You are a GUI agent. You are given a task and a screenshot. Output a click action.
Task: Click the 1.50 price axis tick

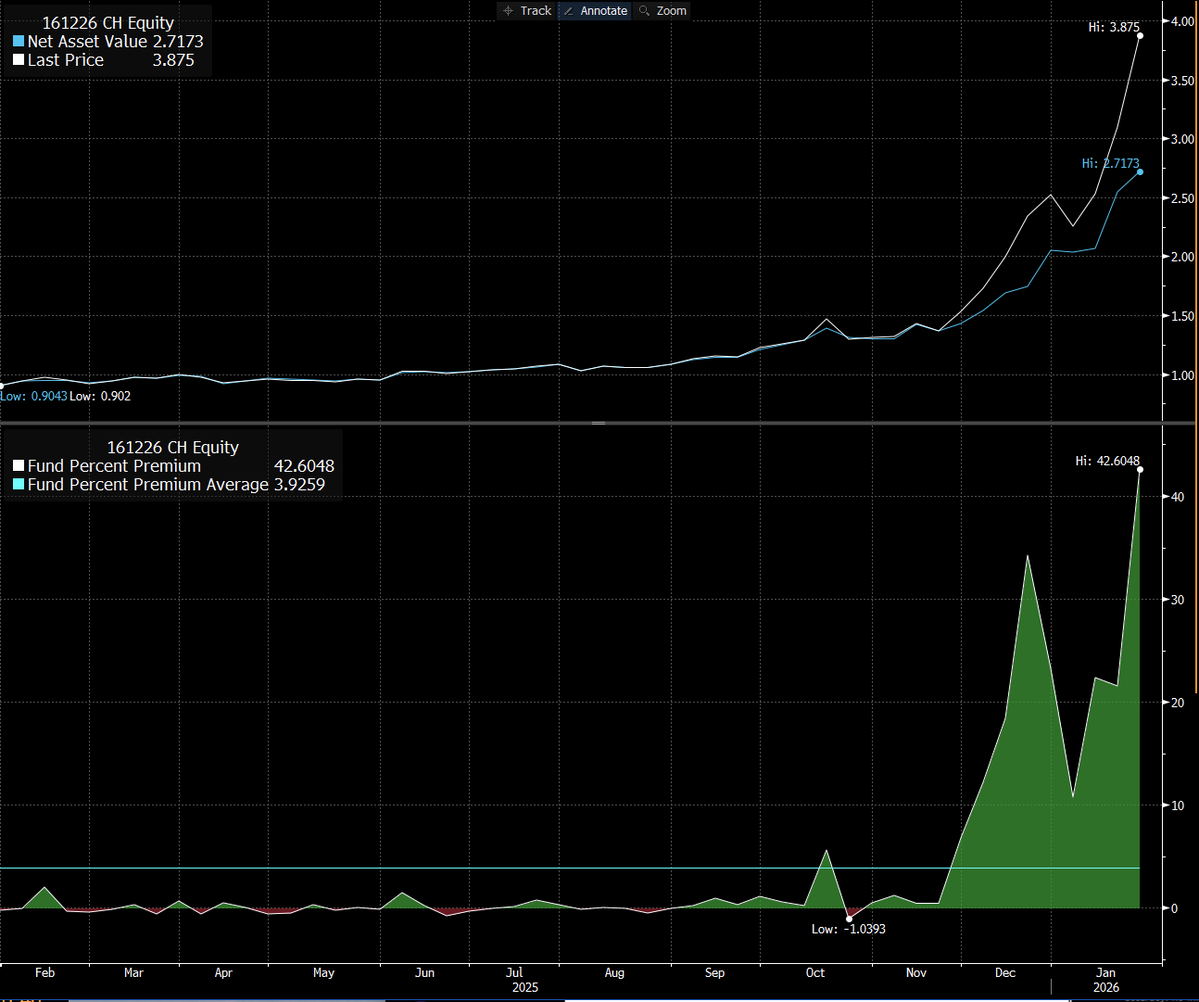point(1182,316)
